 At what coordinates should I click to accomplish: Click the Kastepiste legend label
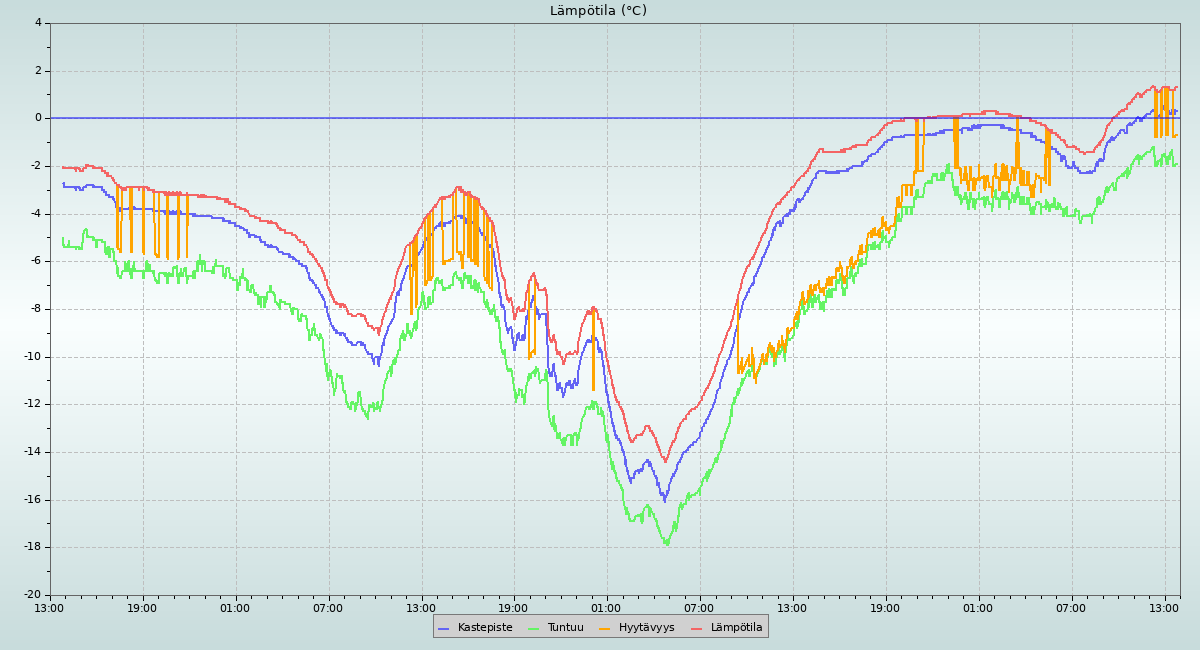pyautogui.click(x=484, y=627)
